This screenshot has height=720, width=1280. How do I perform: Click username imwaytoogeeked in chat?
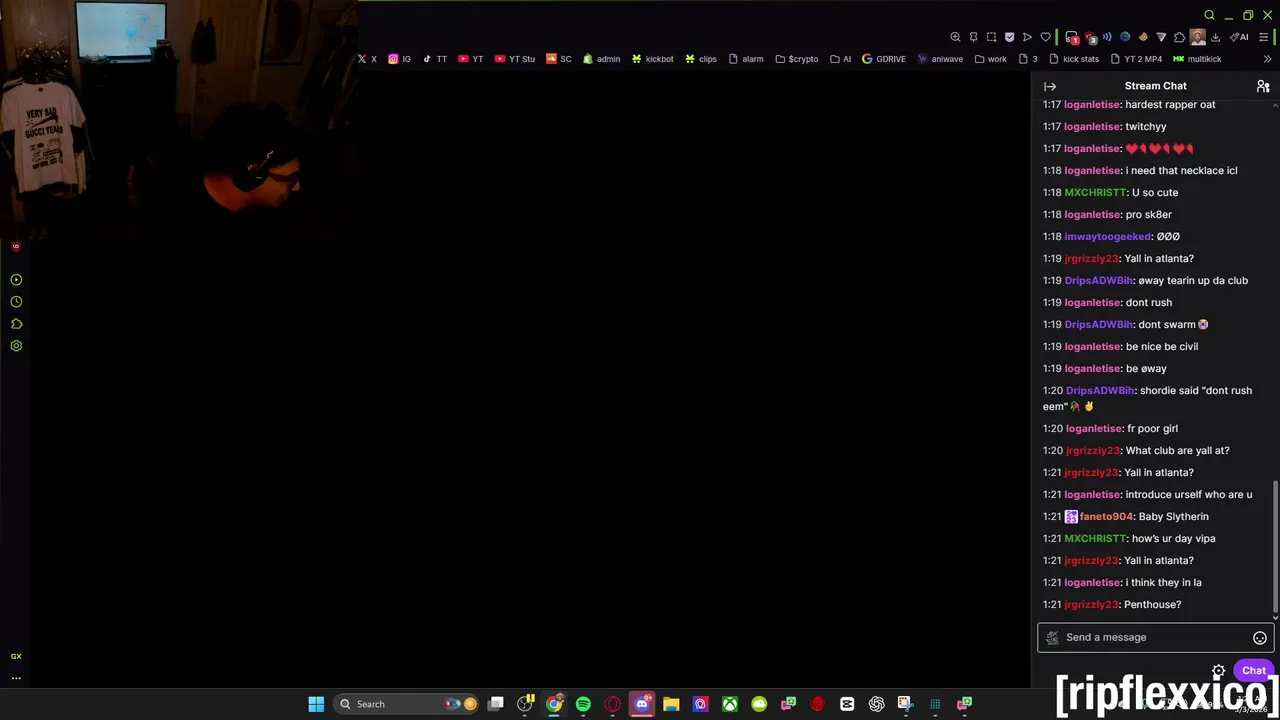(x=1108, y=237)
